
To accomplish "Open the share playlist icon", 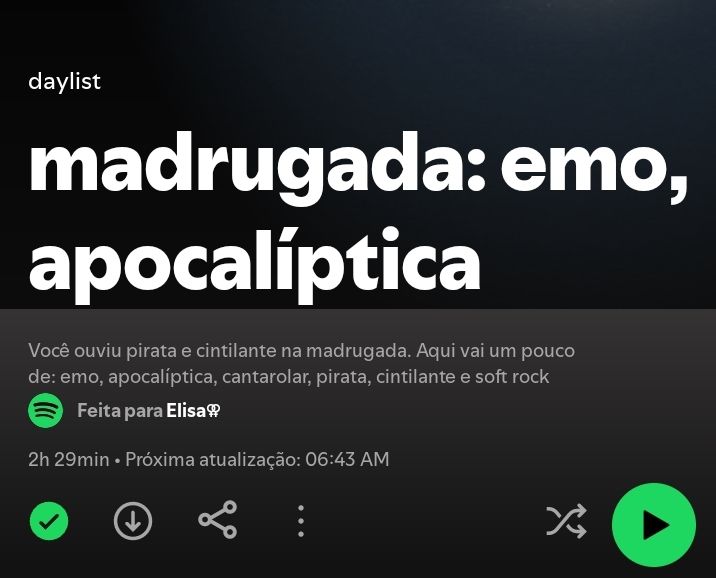I will click(x=217, y=520).
